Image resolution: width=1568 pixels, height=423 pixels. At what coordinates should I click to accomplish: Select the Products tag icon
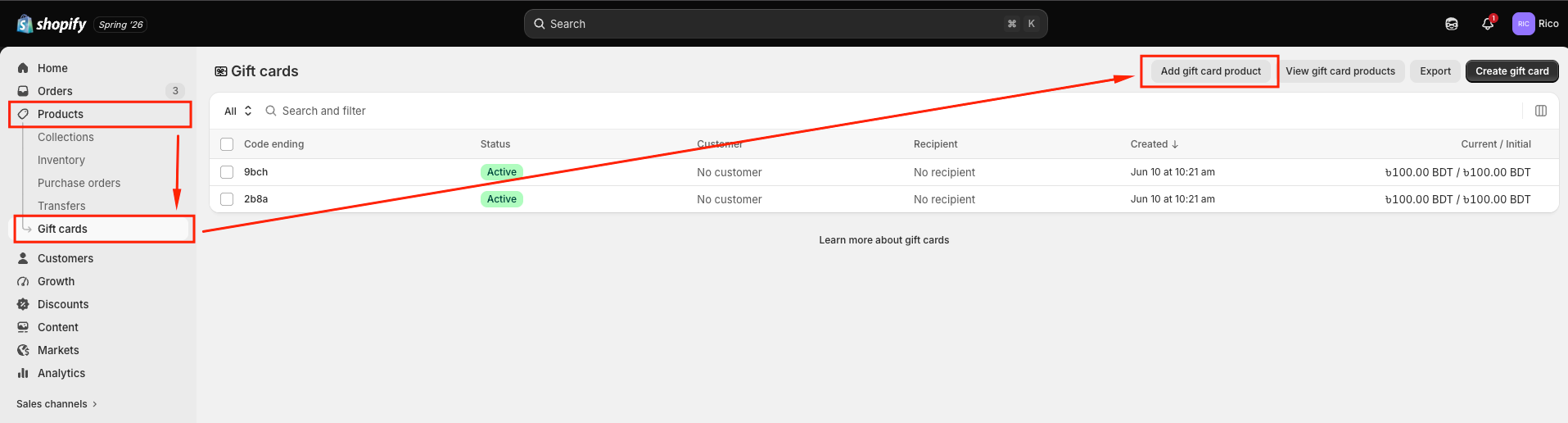tap(23, 114)
